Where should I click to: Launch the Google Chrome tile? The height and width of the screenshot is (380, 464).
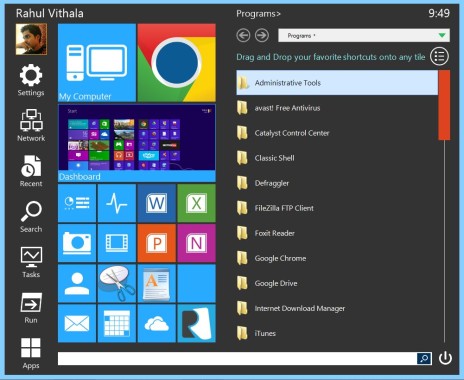[177, 63]
